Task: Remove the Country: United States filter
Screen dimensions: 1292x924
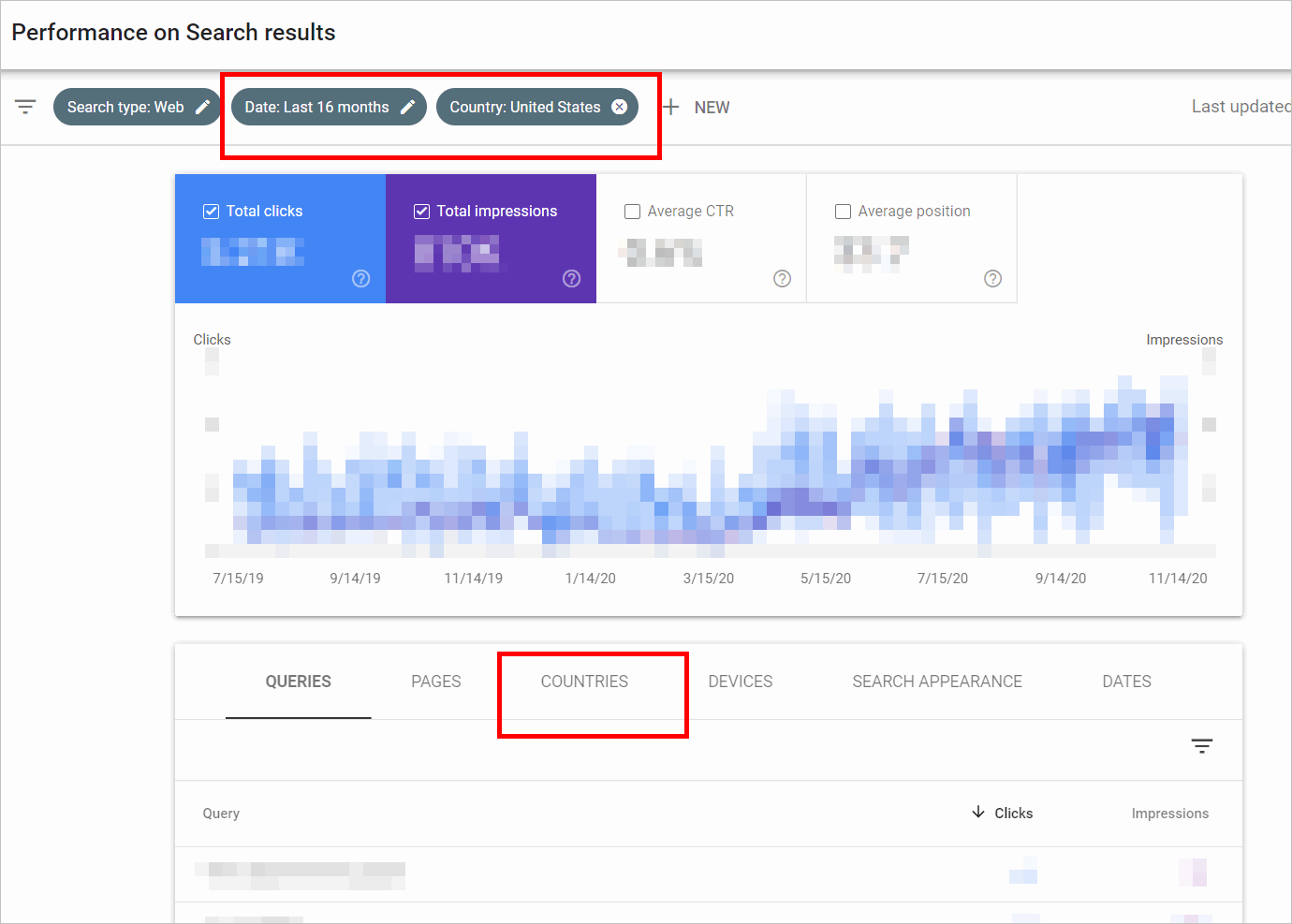Action: click(619, 106)
